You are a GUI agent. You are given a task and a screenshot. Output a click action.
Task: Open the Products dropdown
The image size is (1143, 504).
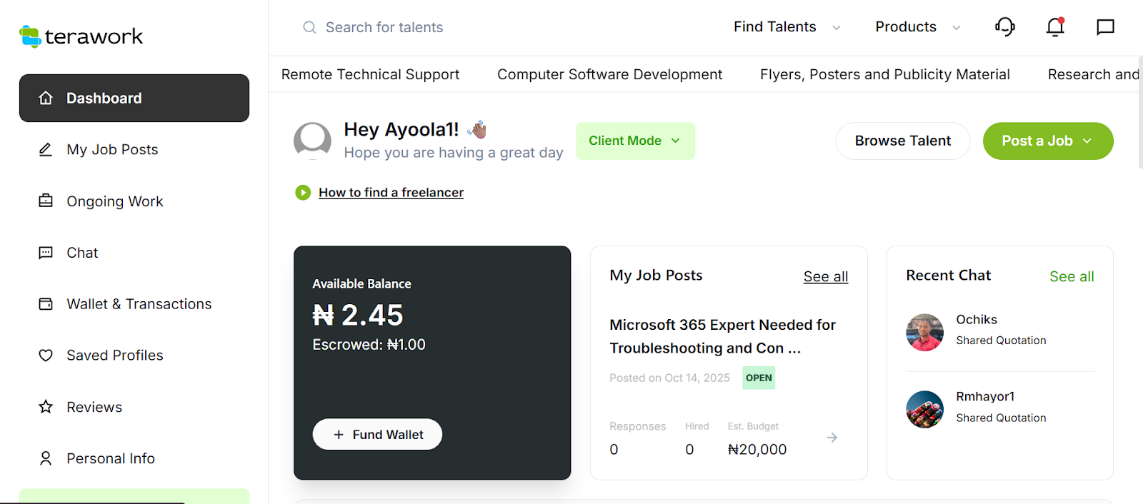917,27
